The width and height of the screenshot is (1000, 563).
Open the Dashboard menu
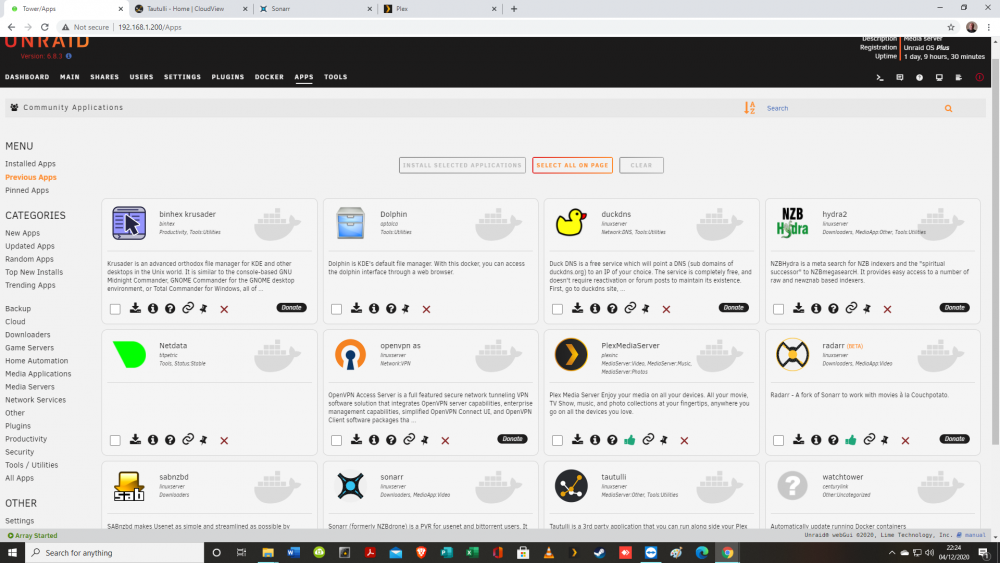27,77
